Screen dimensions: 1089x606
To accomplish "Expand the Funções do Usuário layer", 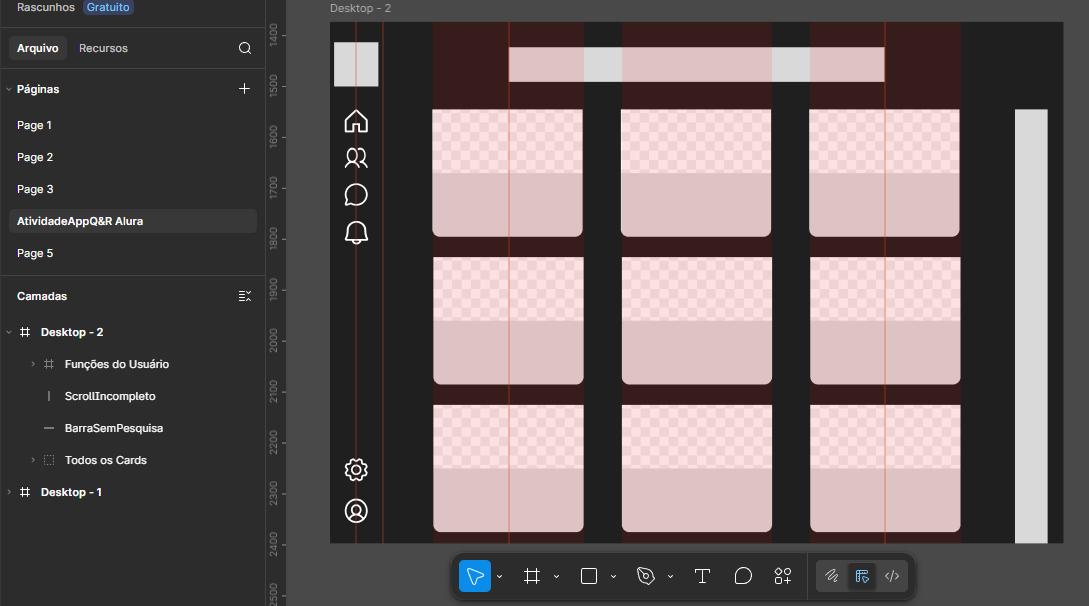I will pos(33,364).
